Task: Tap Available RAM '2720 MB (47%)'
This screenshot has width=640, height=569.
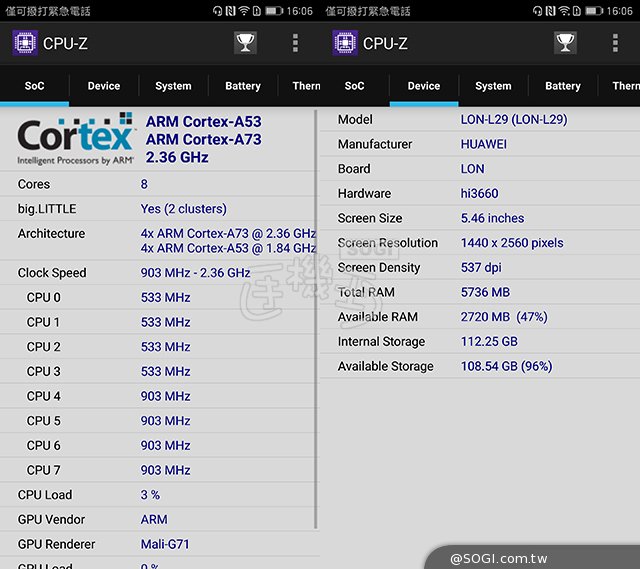Action: click(504, 317)
